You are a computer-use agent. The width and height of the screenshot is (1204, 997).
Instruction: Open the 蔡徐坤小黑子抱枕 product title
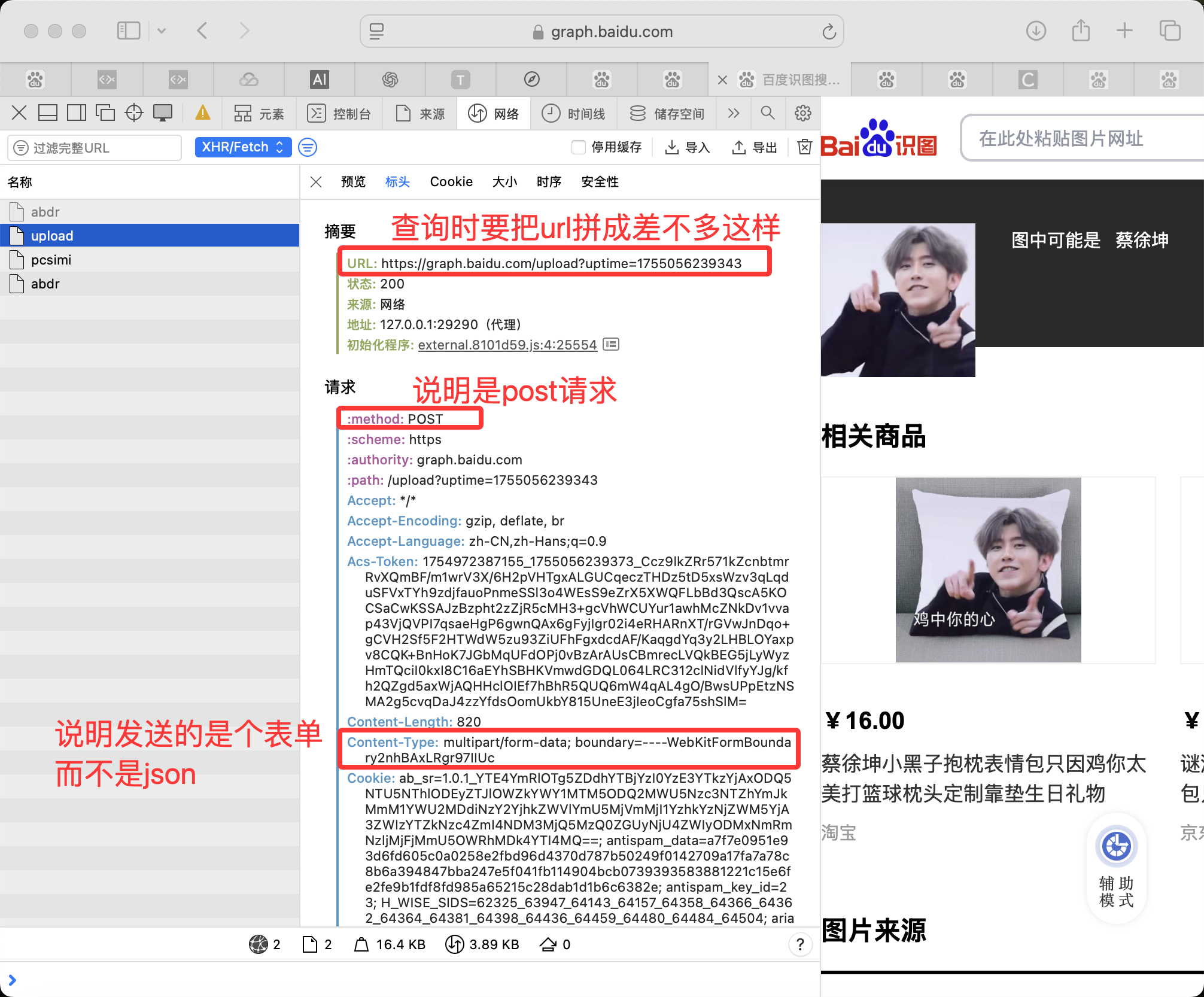pyautogui.click(x=984, y=779)
